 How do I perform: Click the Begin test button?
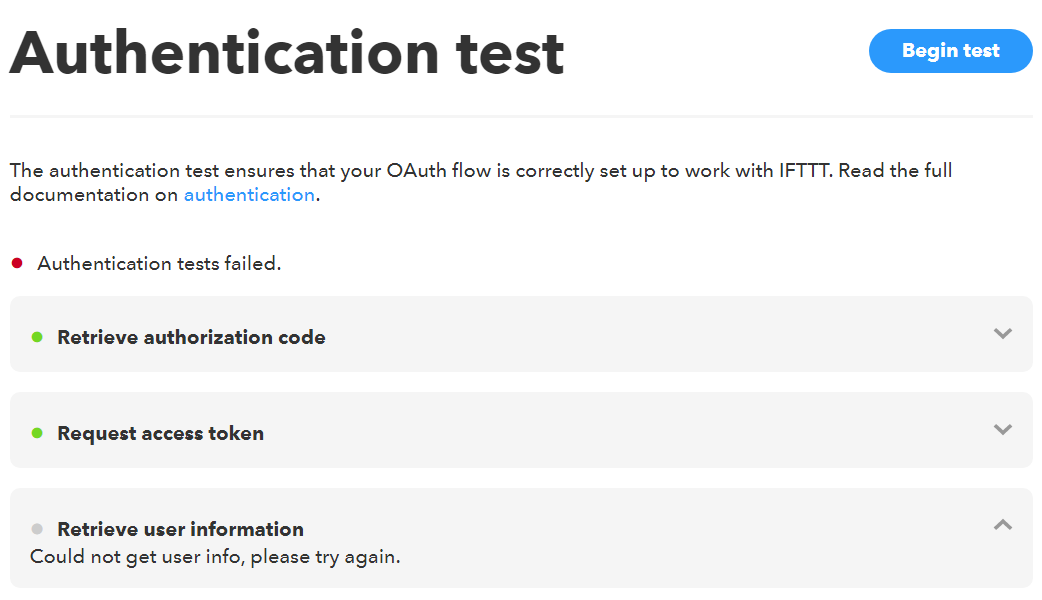(950, 51)
